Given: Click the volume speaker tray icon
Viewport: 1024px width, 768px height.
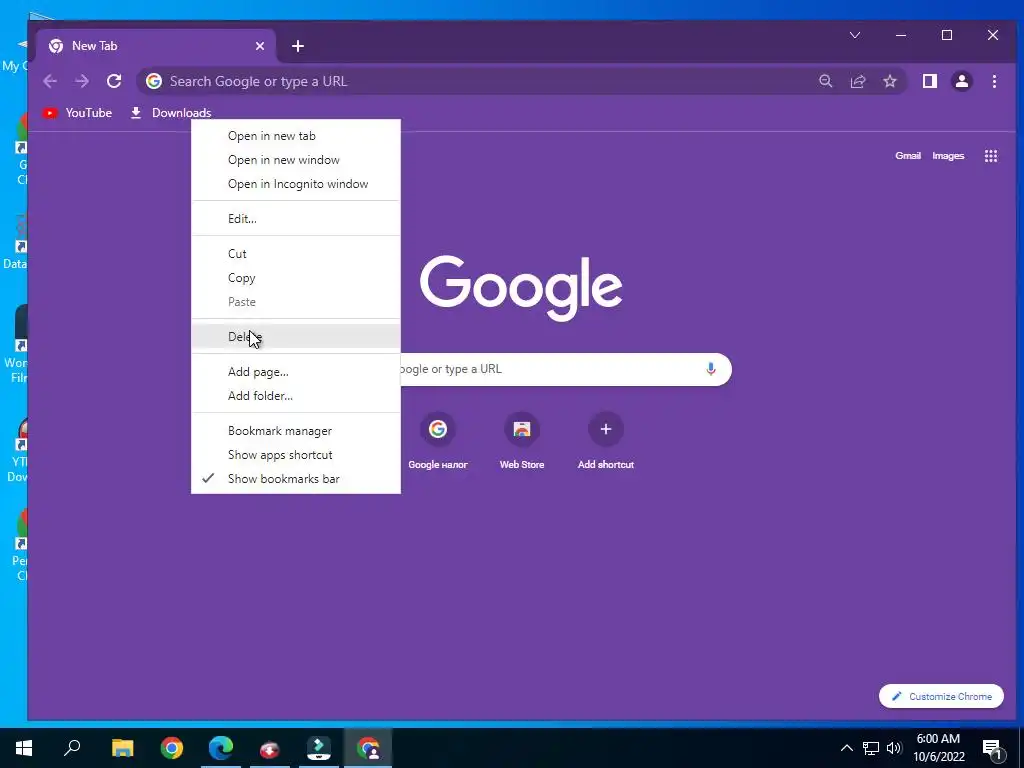Looking at the screenshot, I should click(894, 748).
